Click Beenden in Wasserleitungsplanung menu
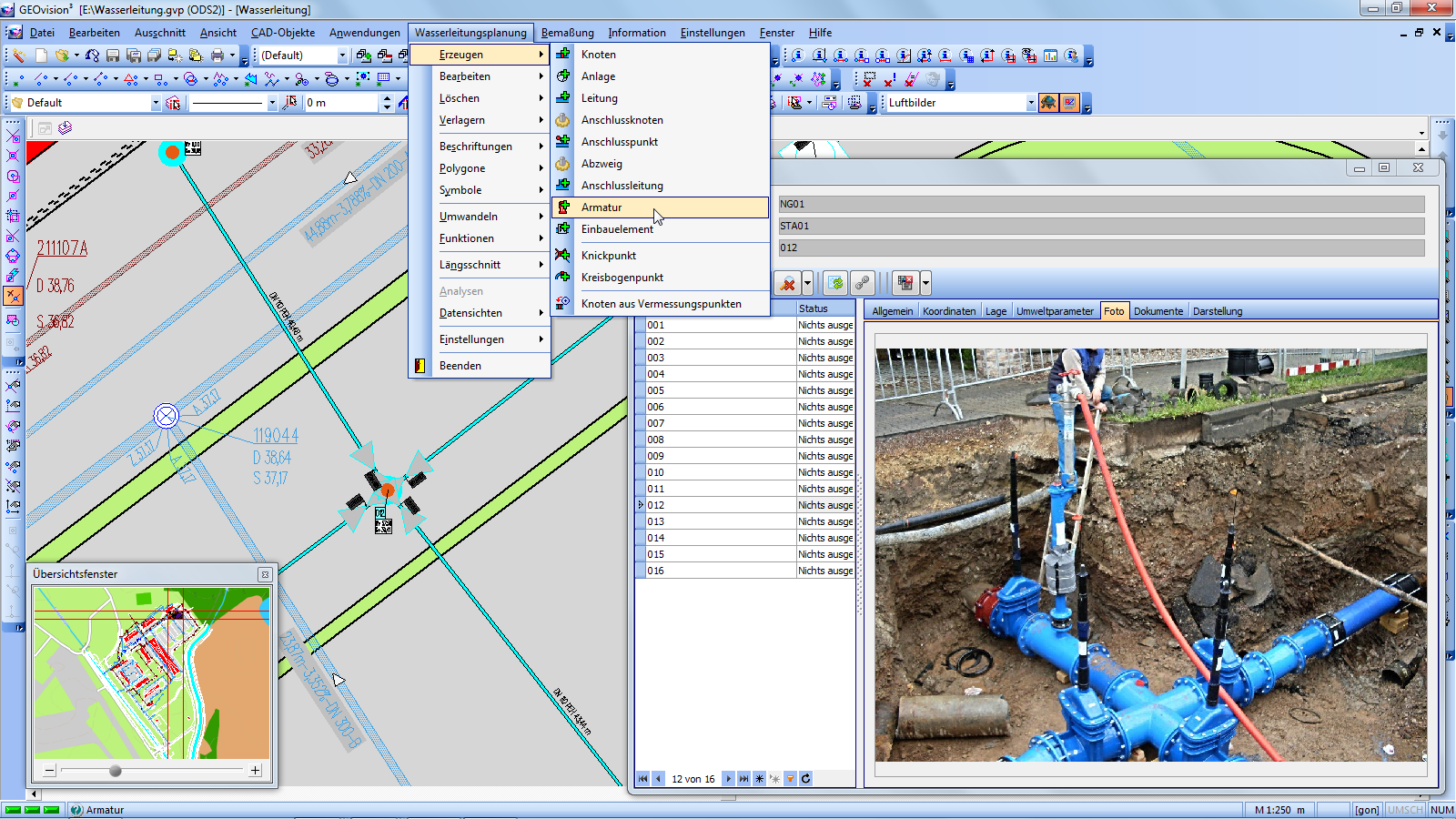Image resolution: width=1456 pixels, height=819 pixels. pos(480,366)
